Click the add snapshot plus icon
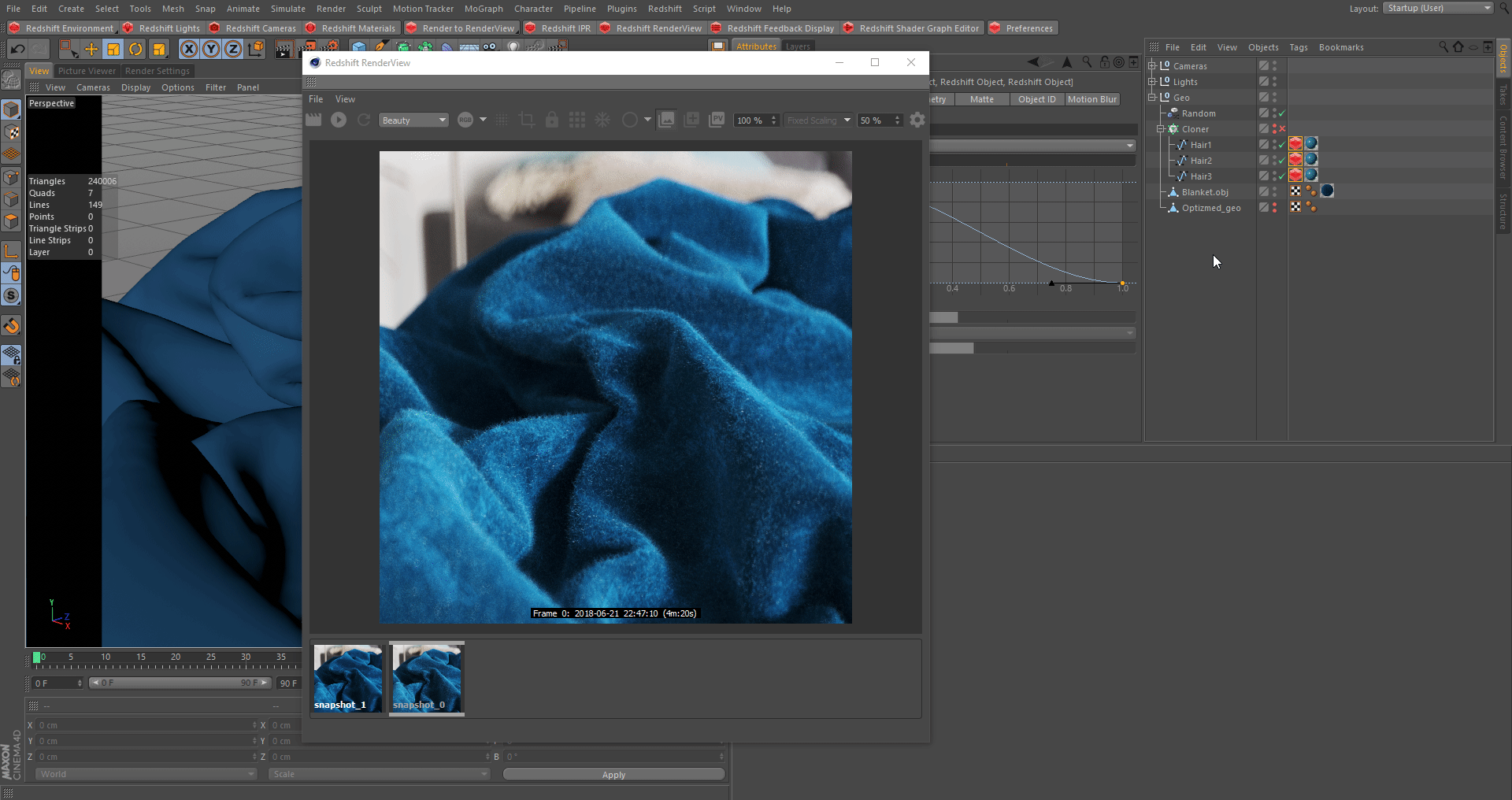The image size is (1512, 800). [x=691, y=120]
